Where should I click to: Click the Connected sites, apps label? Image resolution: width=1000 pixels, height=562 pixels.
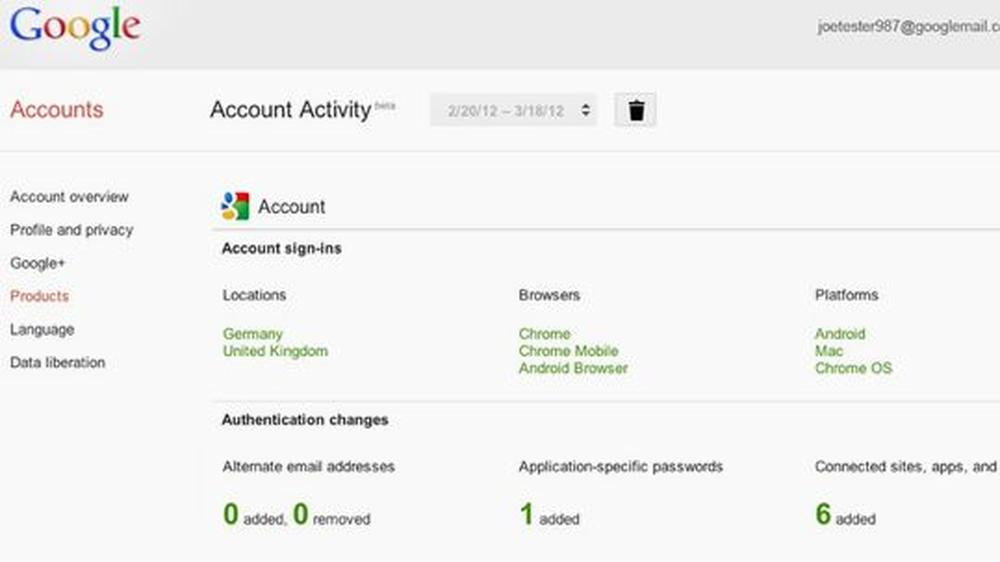point(907,466)
